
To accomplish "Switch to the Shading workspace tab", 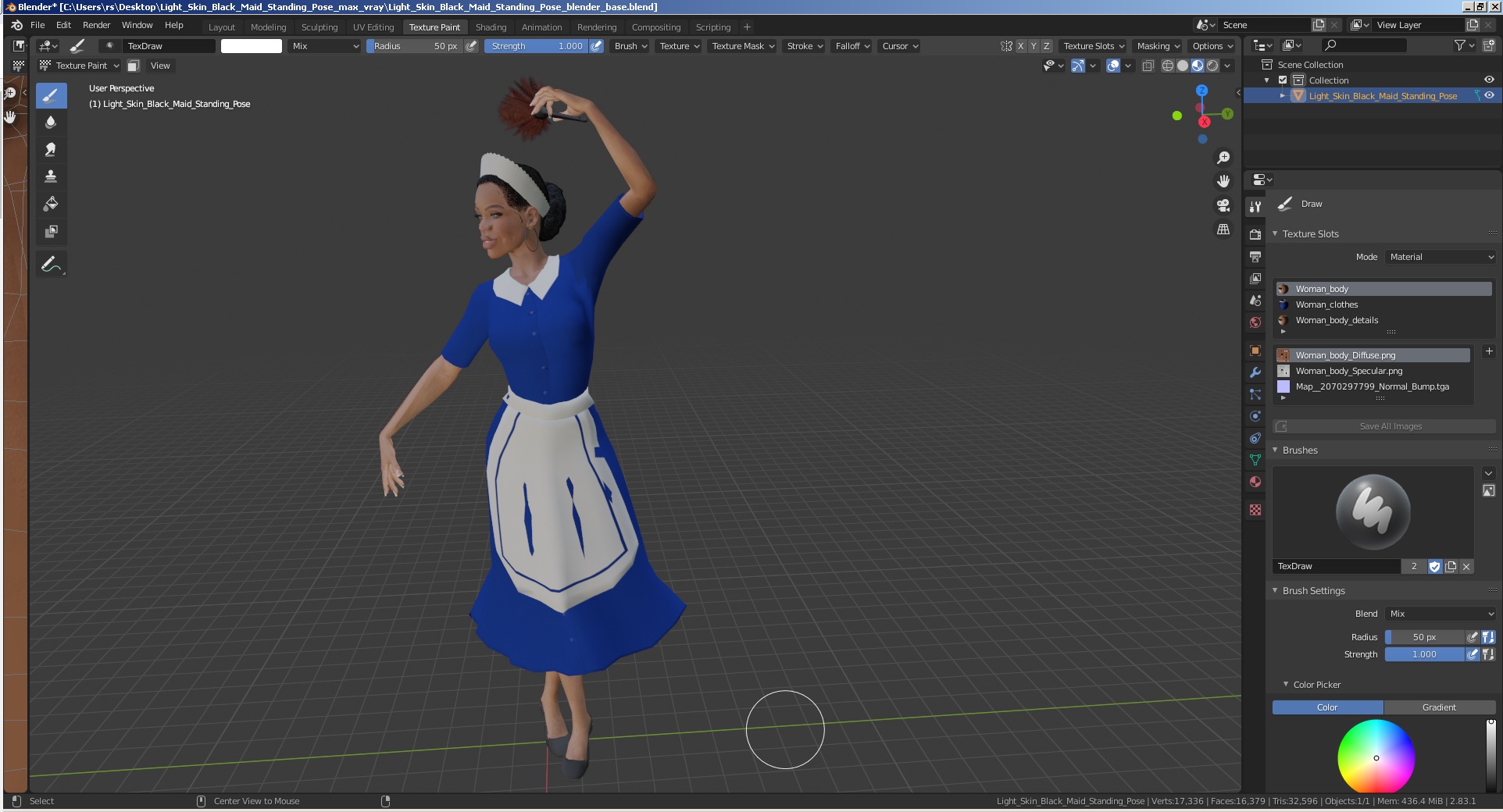I will coord(491,27).
